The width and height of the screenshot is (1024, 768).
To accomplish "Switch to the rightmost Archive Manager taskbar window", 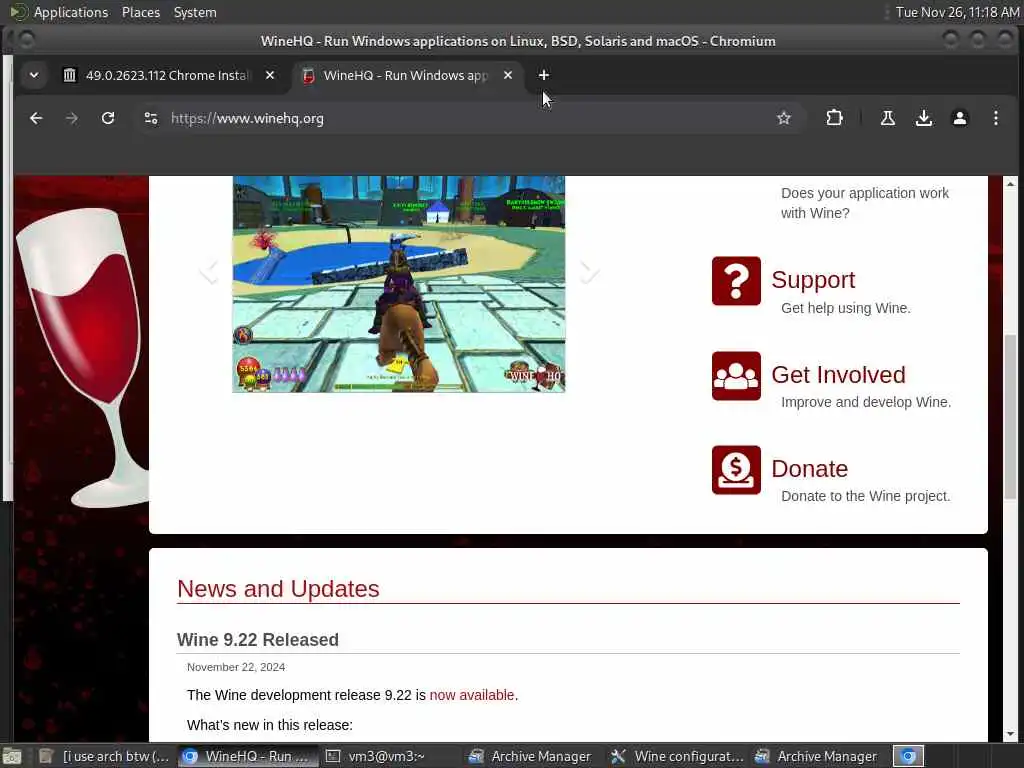I will [816, 756].
